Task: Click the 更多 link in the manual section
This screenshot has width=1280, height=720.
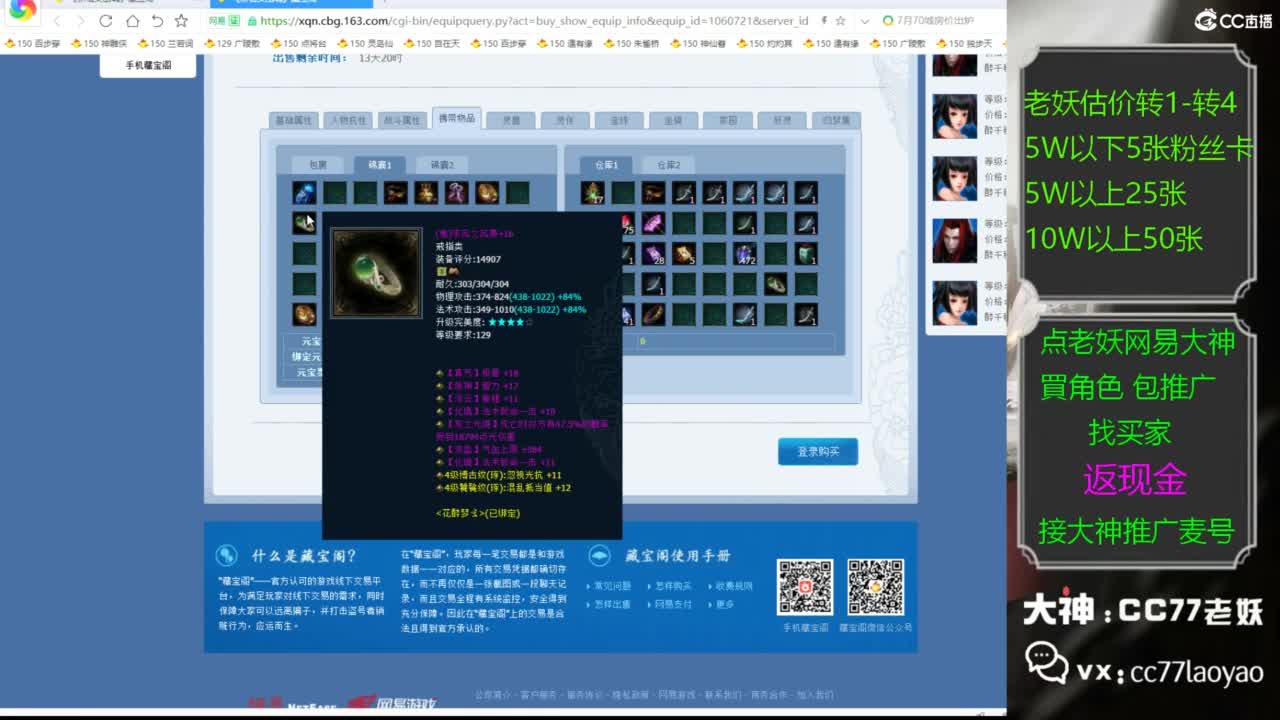Action: click(x=725, y=605)
